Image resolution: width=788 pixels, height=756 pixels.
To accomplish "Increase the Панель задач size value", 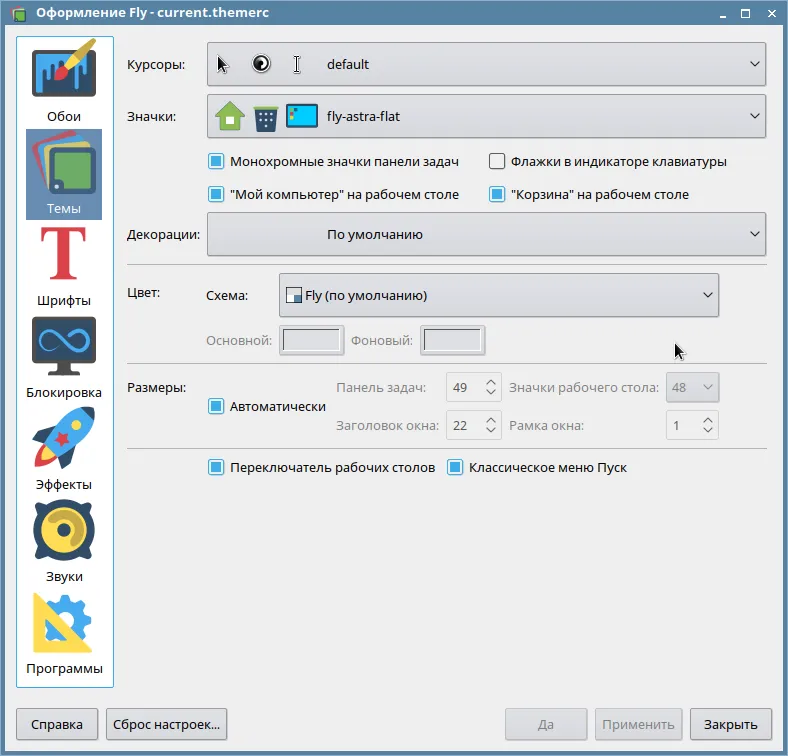I will 491,383.
